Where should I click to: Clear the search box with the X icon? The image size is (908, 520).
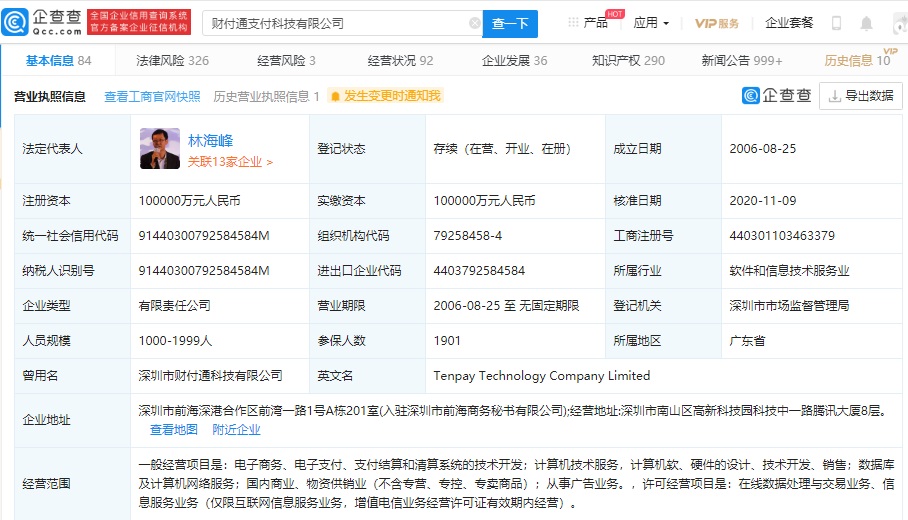coord(474,23)
